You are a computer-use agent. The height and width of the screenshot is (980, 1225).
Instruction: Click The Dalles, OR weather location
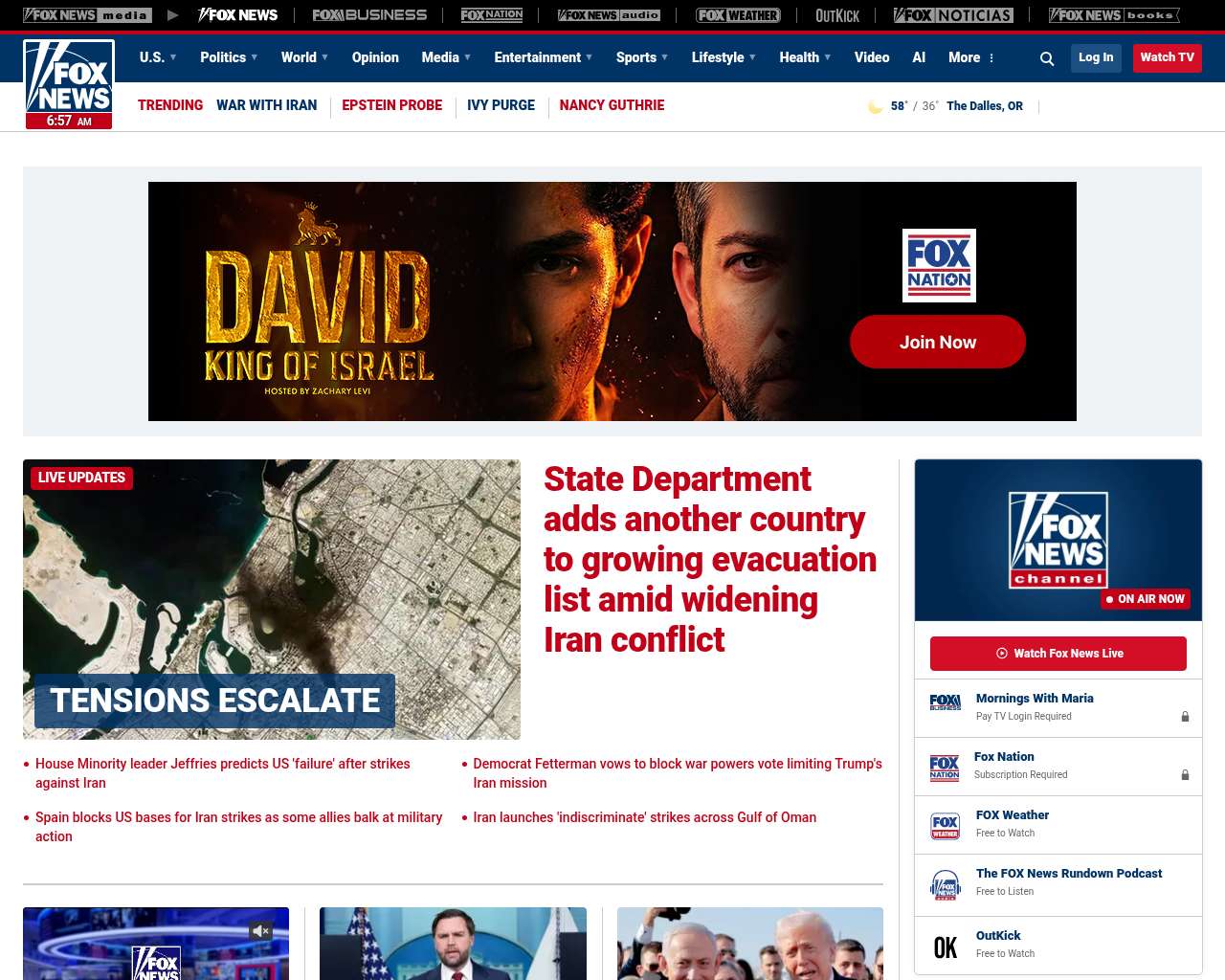tap(985, 106)
